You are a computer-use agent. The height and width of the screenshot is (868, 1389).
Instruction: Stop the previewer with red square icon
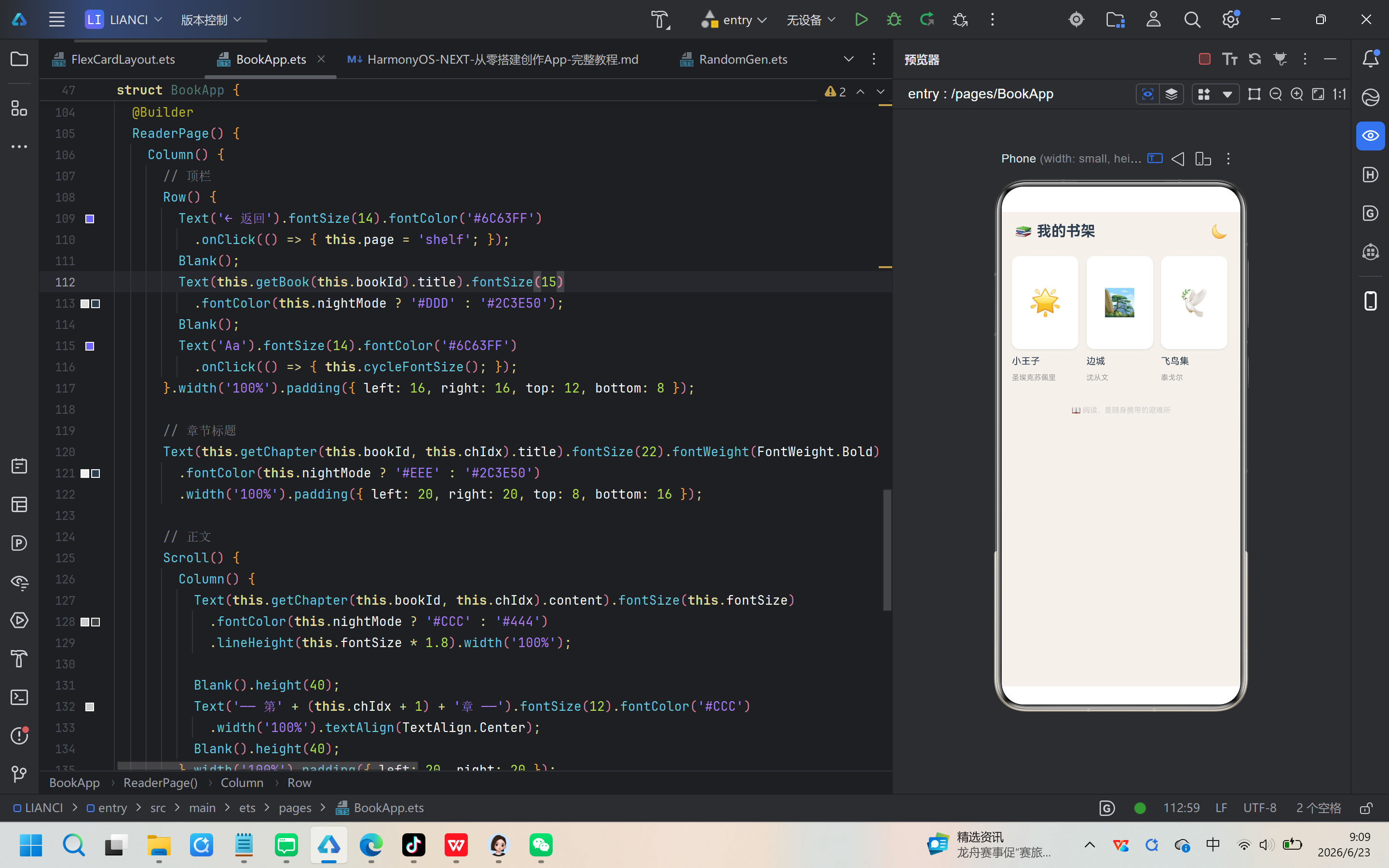(x=1205, y=59)
